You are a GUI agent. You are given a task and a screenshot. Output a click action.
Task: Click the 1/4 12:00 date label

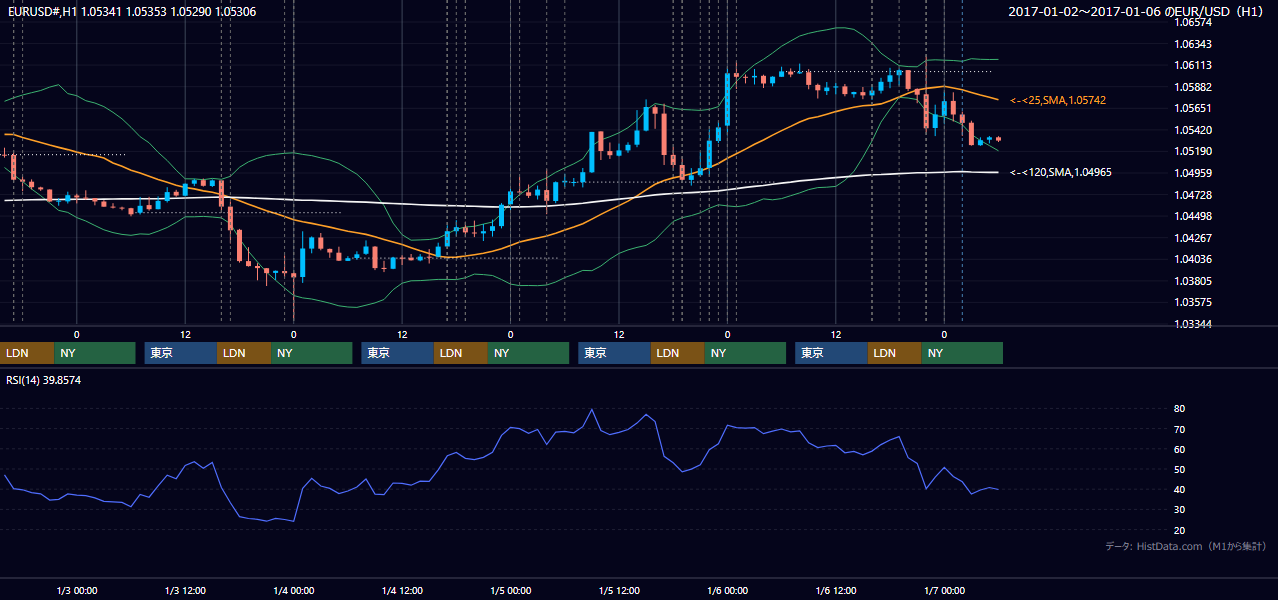click(x=402, y=590)
